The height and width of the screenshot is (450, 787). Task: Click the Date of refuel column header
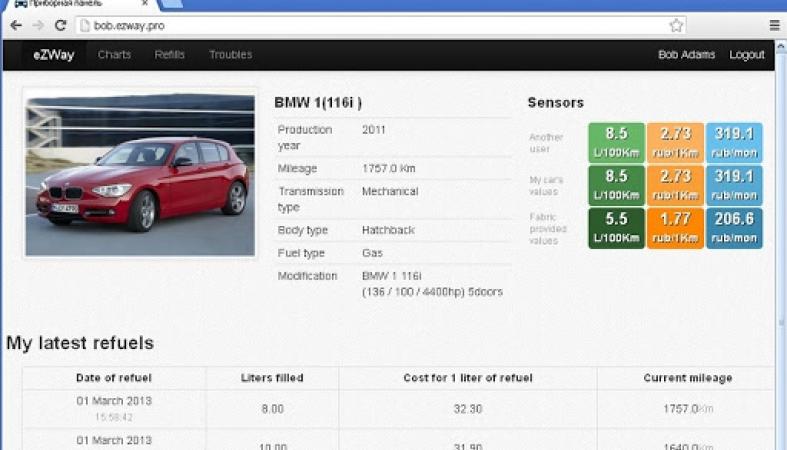[x=114, y=378]
